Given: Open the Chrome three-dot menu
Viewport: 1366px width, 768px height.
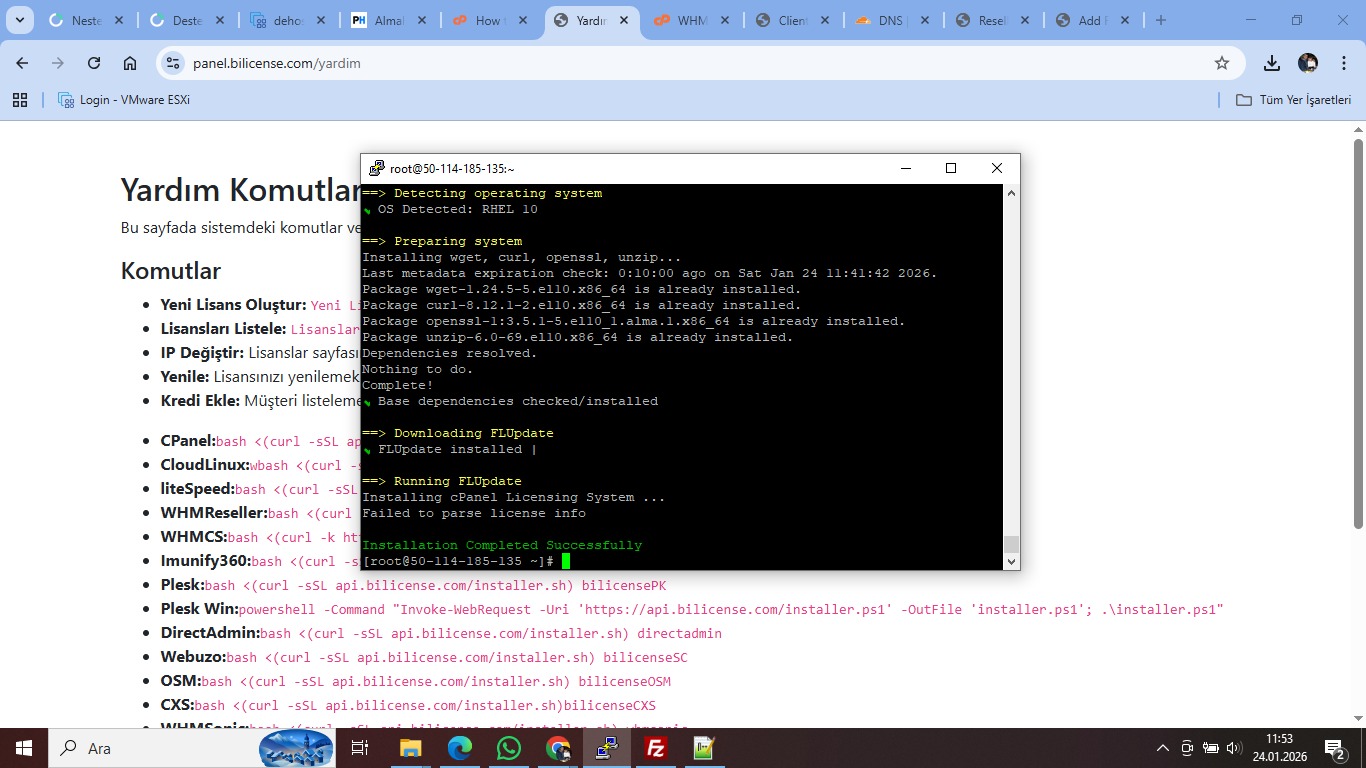Looking at the screenshot, I should pos(1344,63).
